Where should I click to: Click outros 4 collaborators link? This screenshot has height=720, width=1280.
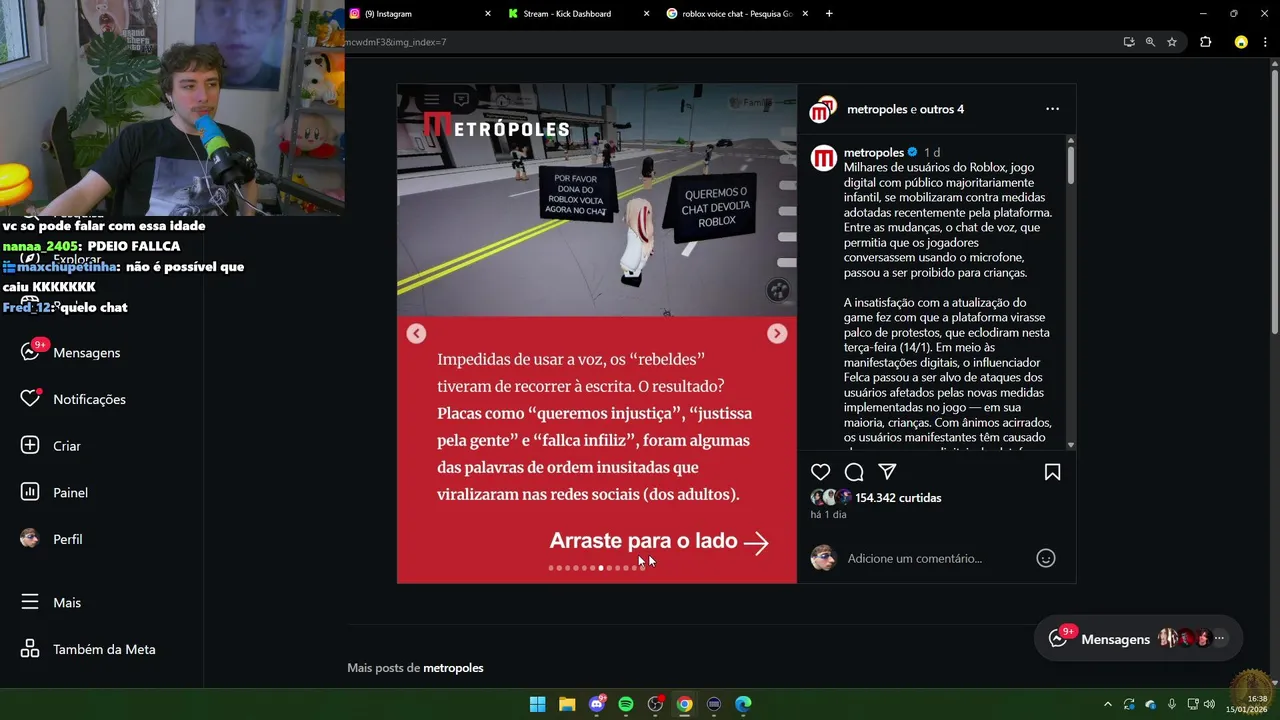[x=942, y=109]
